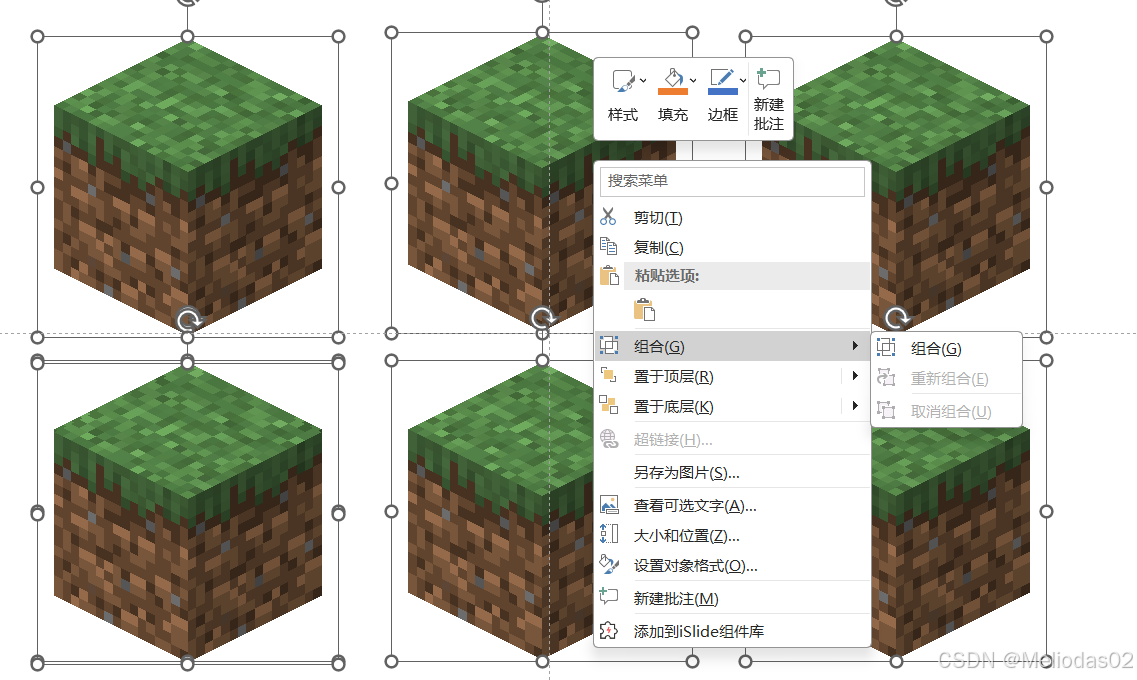
Task: Click the alt text picture icon
Action: coord(608,505)
